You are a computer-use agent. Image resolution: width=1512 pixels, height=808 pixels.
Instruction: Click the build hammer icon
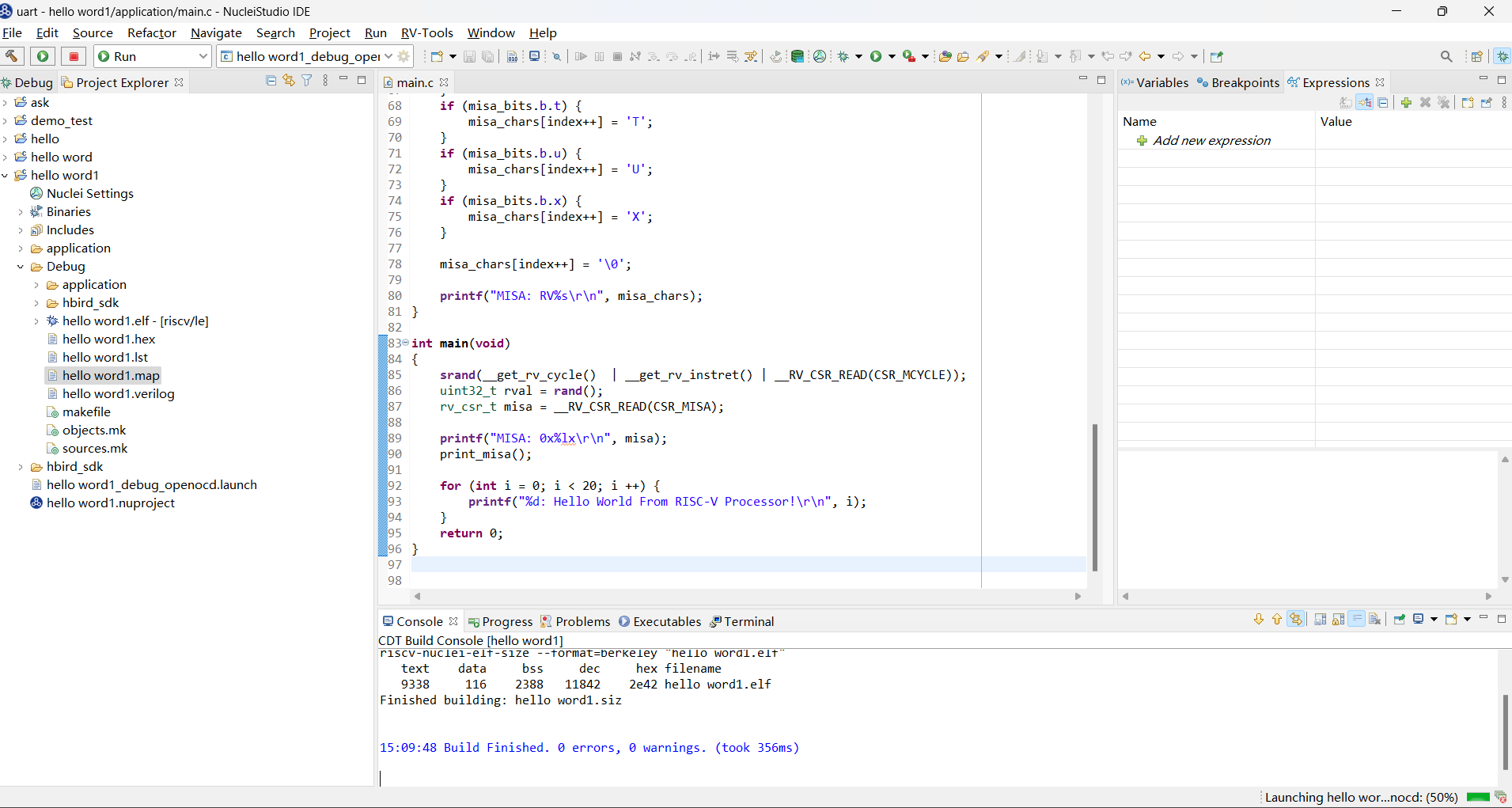pyautogui.click(x=12, y=56)
